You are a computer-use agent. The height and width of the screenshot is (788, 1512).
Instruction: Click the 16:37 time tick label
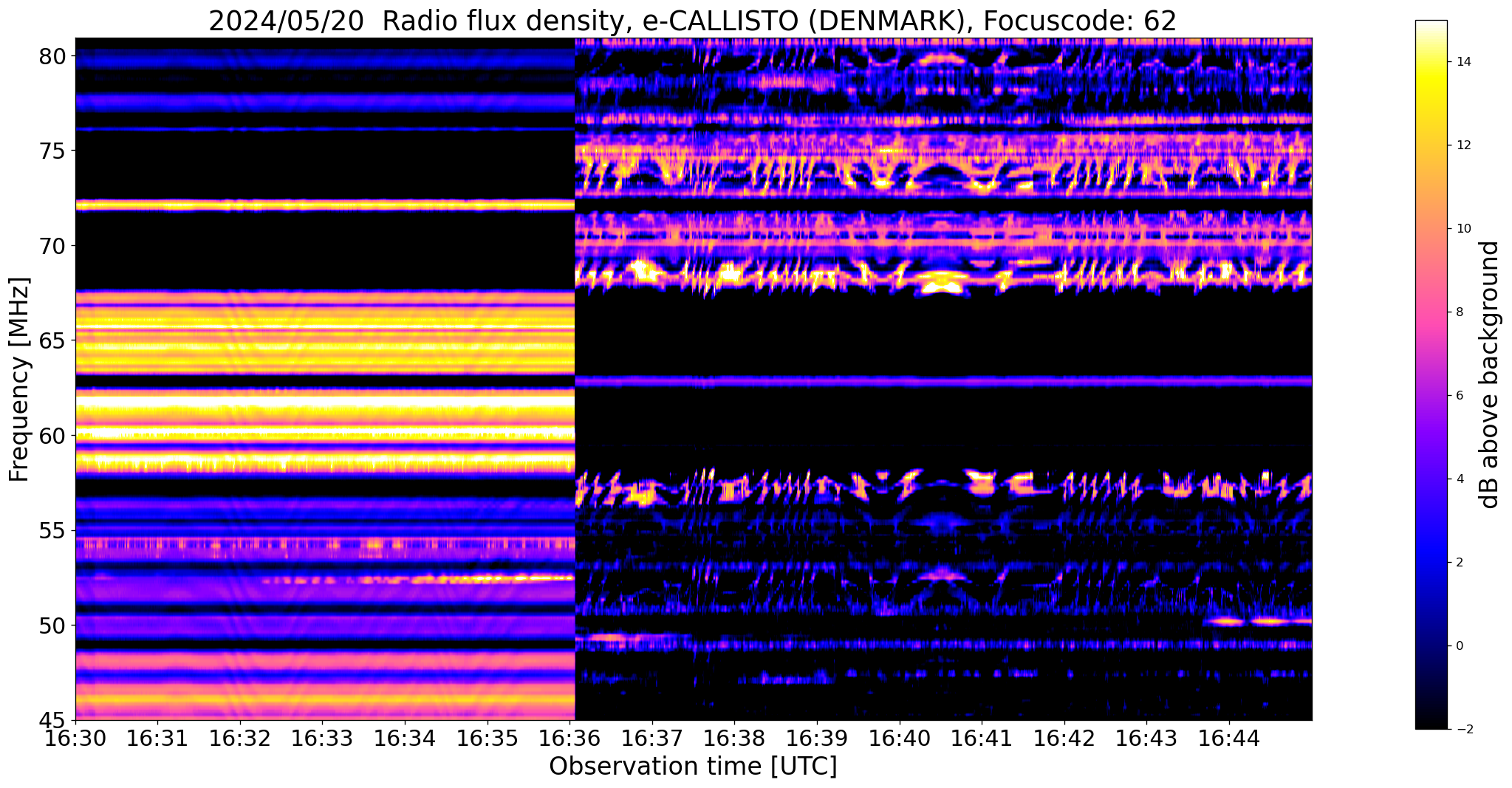click(652, 737)
